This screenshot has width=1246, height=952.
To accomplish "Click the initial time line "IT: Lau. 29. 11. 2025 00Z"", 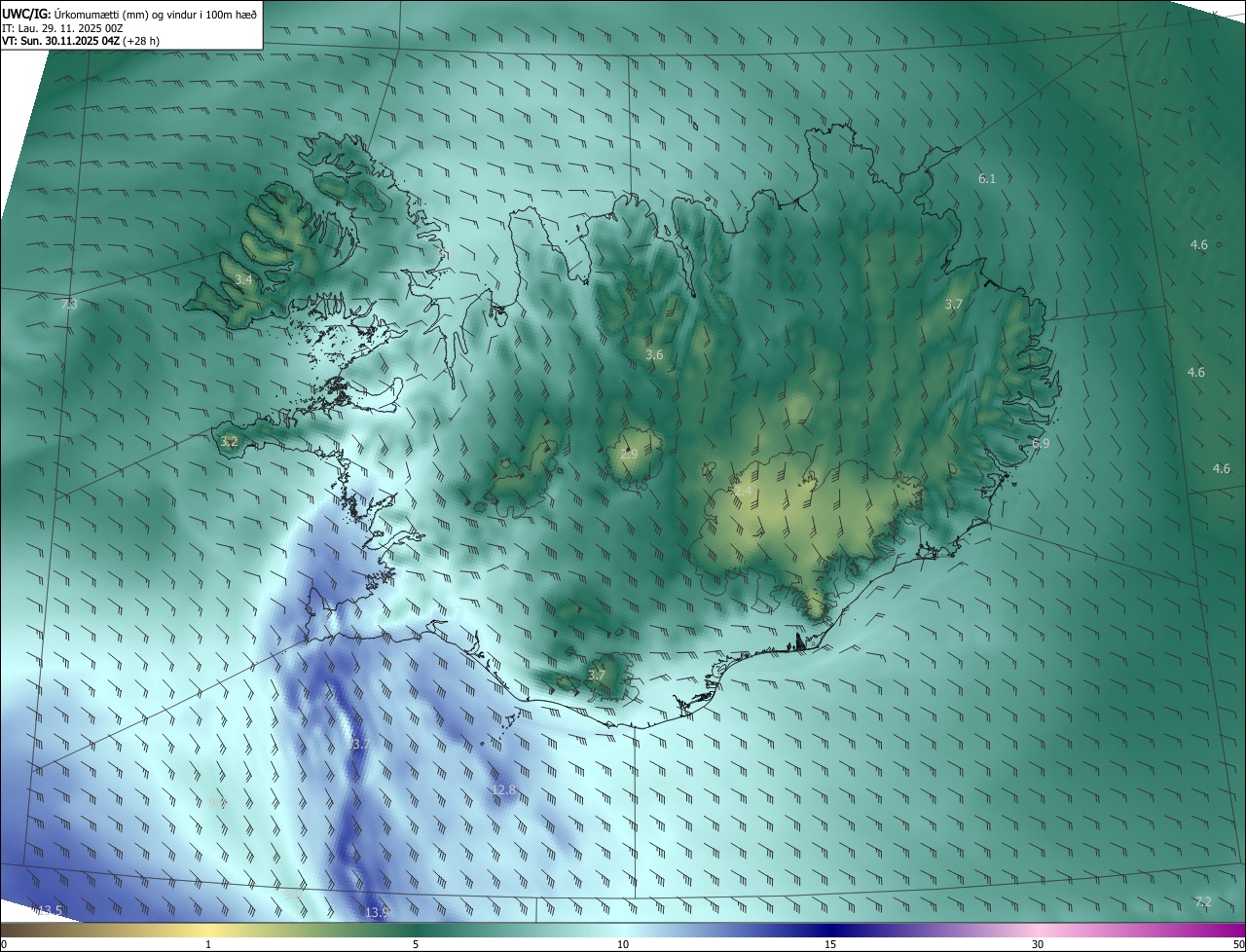I will point(62,27).
